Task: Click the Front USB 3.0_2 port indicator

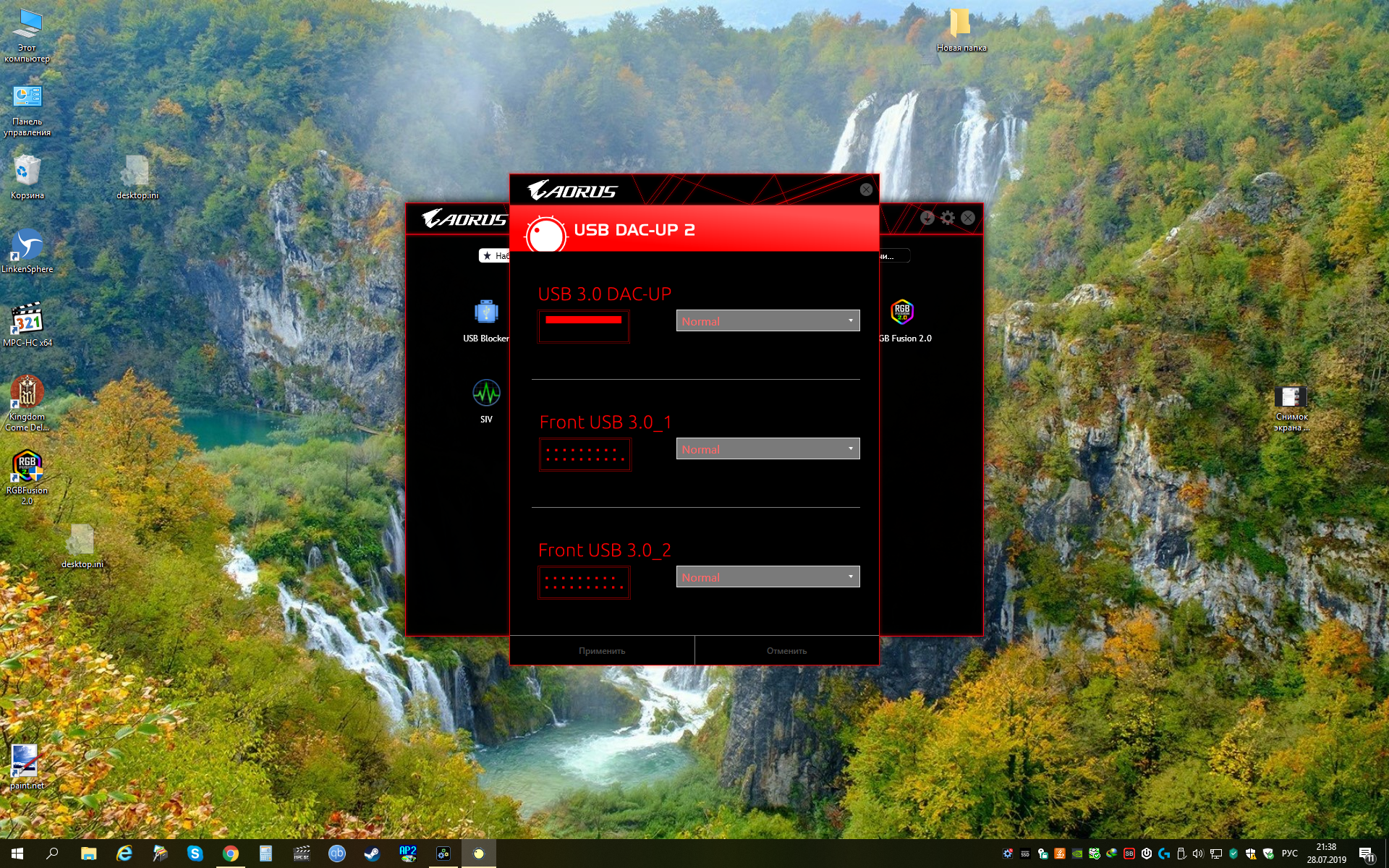Action: pyautogui.click(x=583, y=582)
